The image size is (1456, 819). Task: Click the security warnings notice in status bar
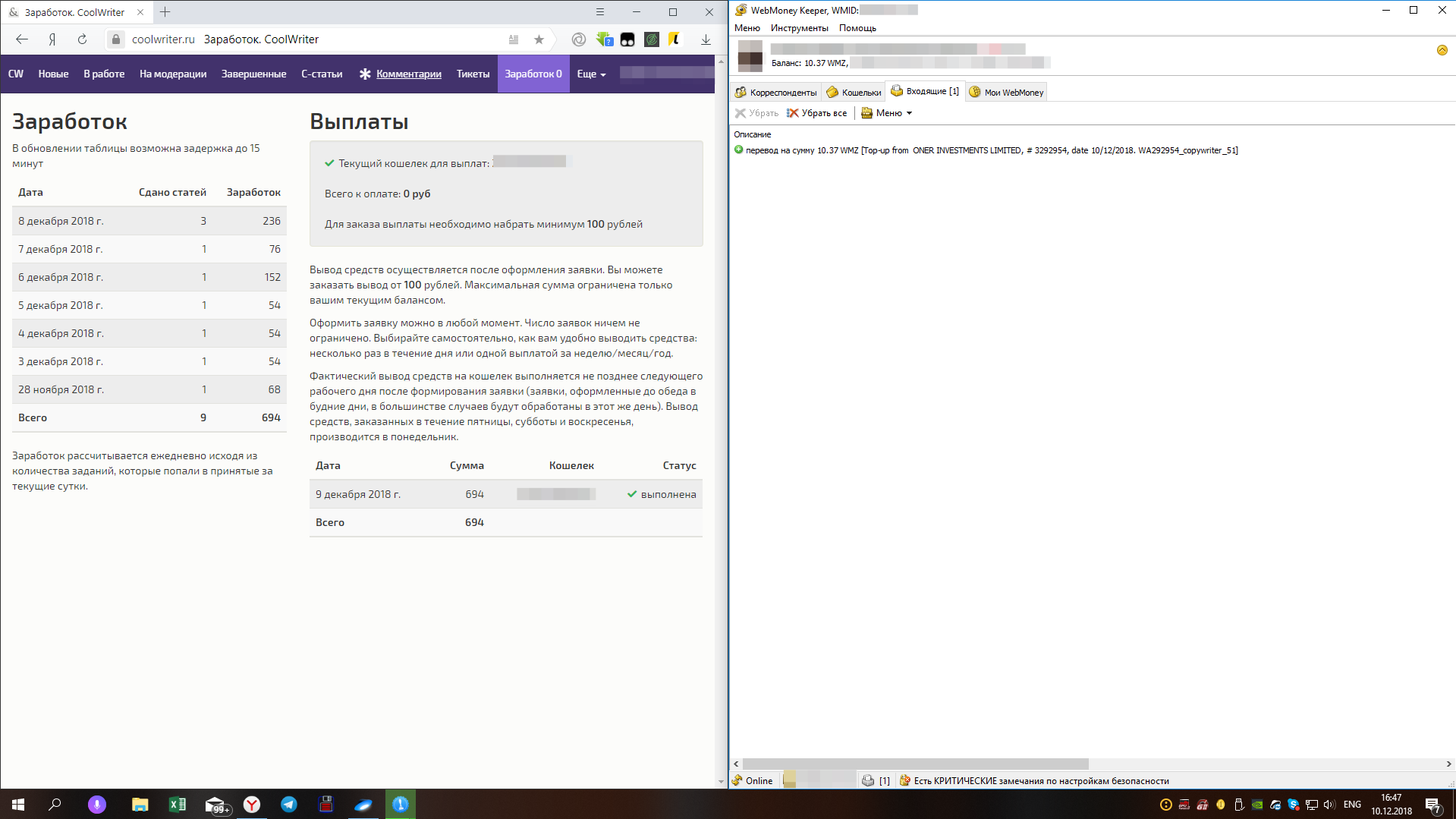(1040, 781)
